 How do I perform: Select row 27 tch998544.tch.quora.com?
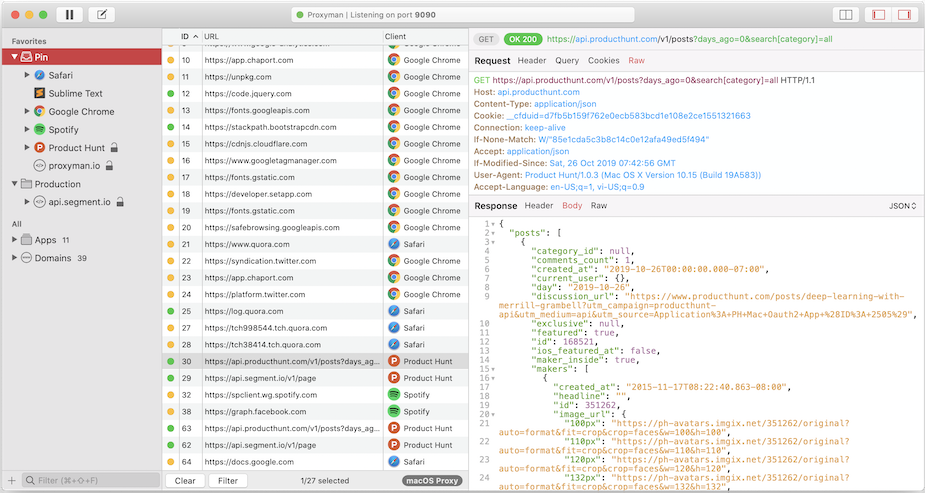tap(316, 328)
